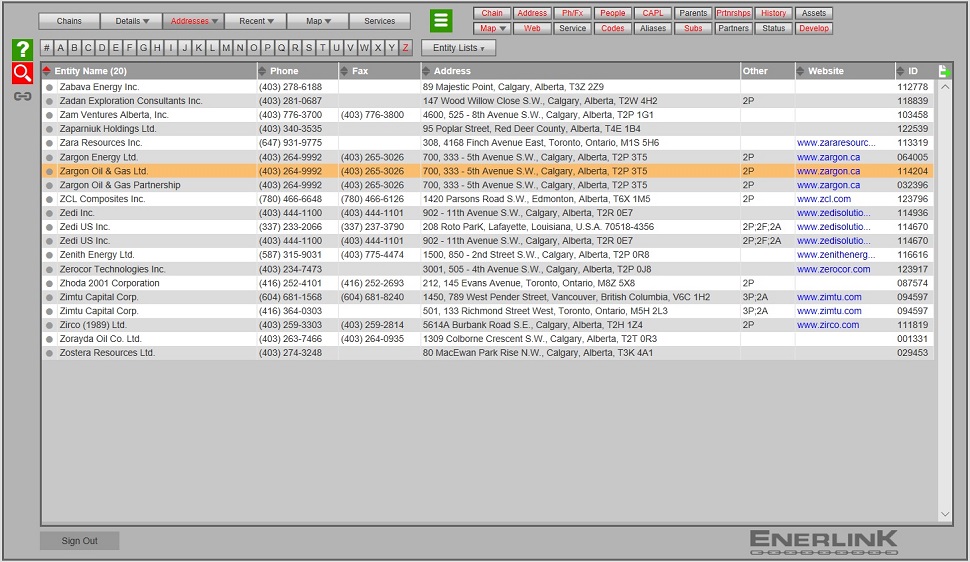Open the Subs panel
970x562 pixels.
693,28
